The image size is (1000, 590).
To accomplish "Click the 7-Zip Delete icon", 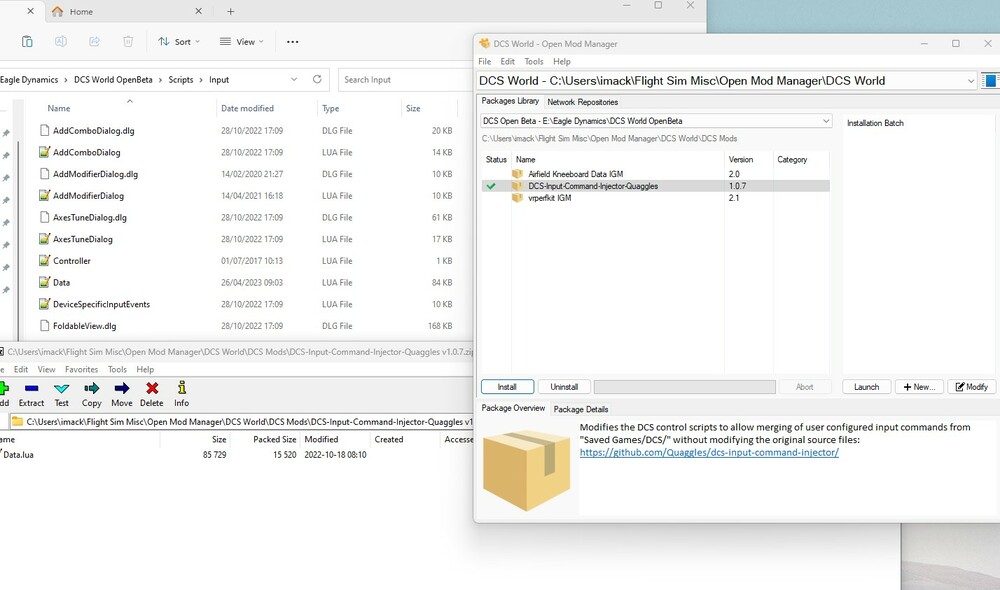I will pos(152,388).
